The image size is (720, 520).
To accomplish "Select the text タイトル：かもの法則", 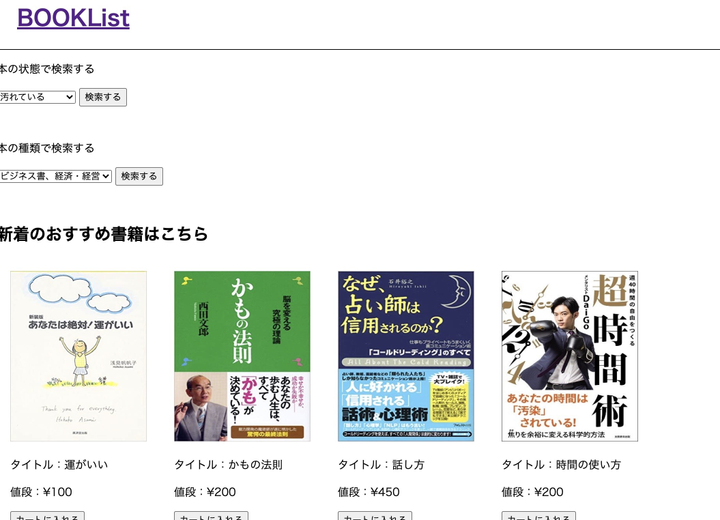I will pos(228,464).
